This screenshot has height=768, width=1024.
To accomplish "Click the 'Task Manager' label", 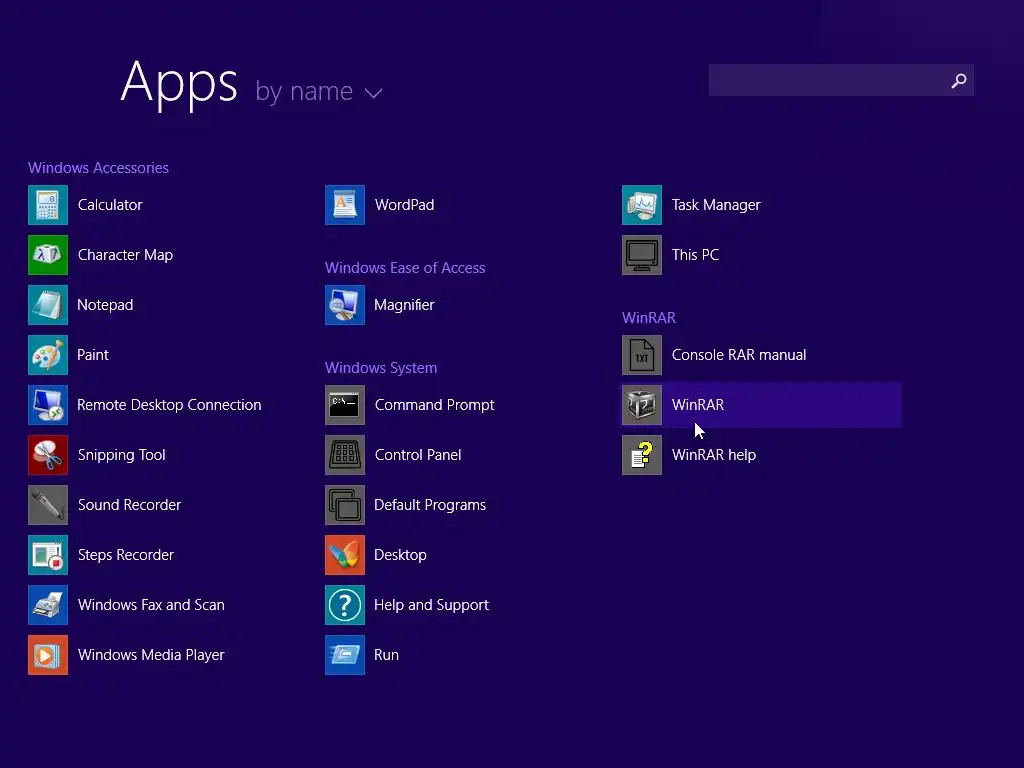I will point(716,205).
